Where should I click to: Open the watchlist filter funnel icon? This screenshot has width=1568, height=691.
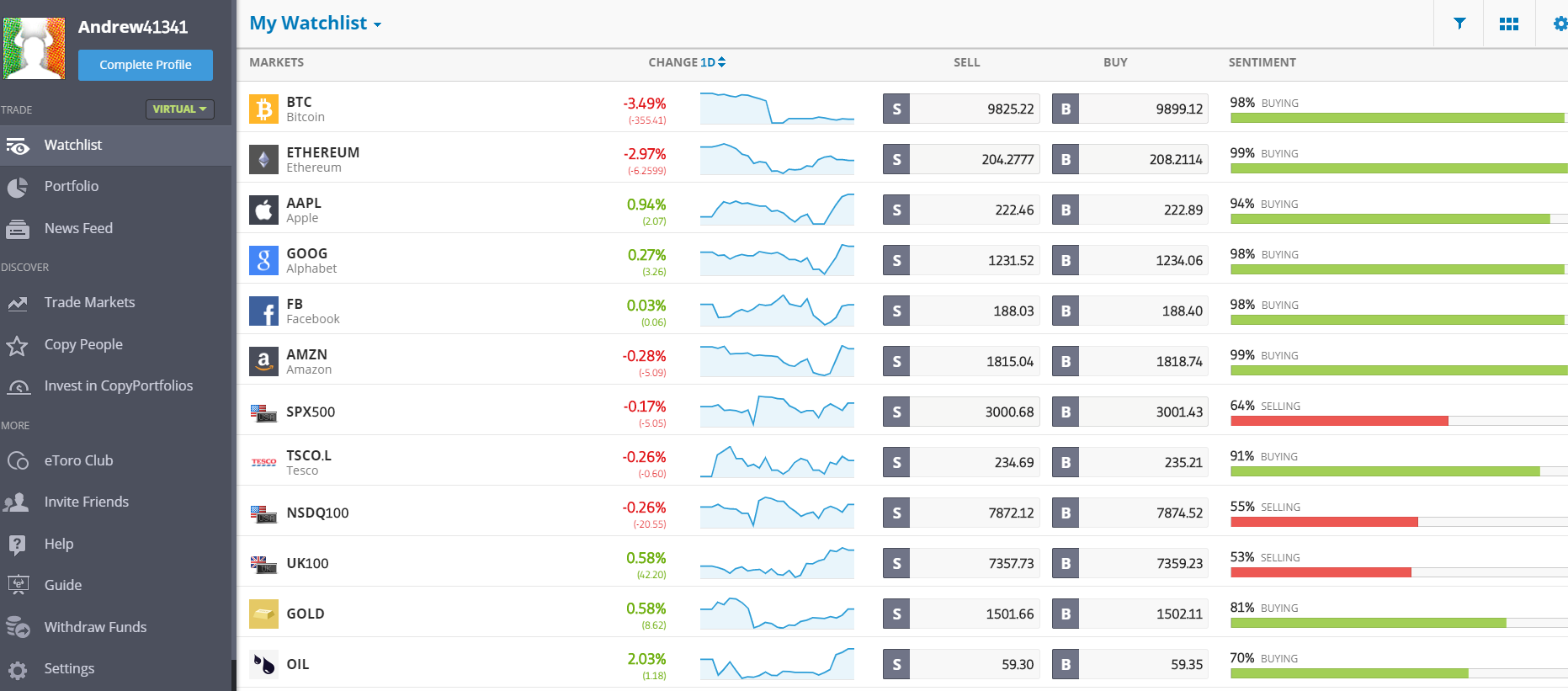[x=1459, y=24]
